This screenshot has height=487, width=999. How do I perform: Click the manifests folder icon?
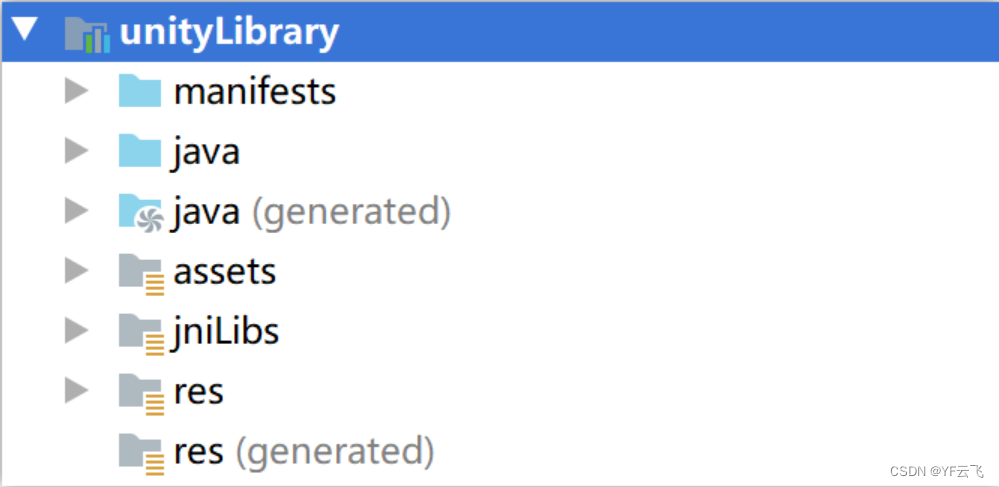pos(140,91)
